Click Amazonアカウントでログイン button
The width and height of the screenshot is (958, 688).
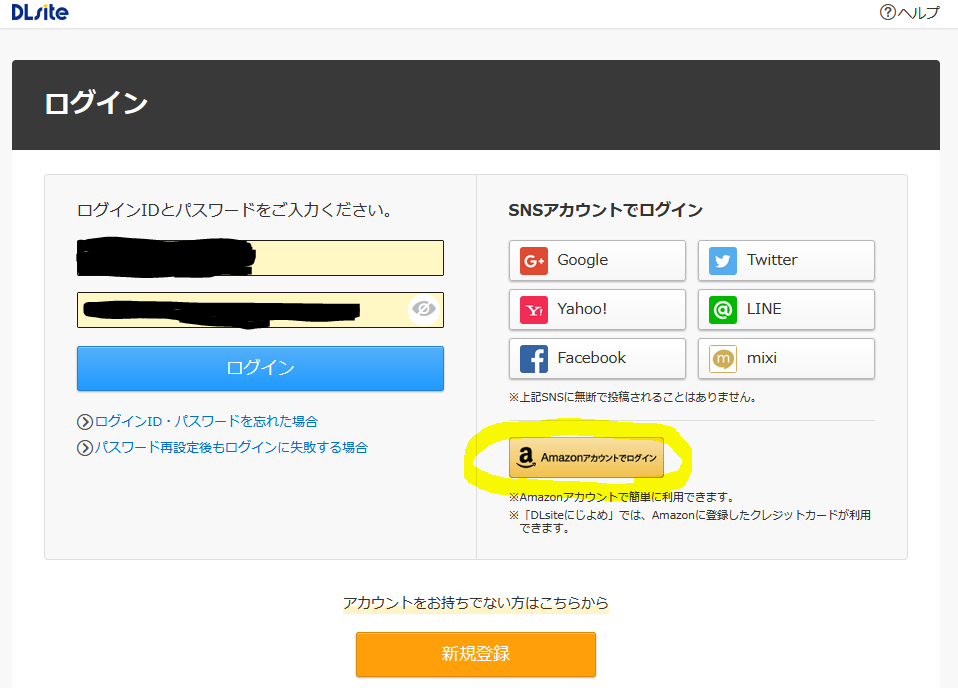(x=587, y=457)
